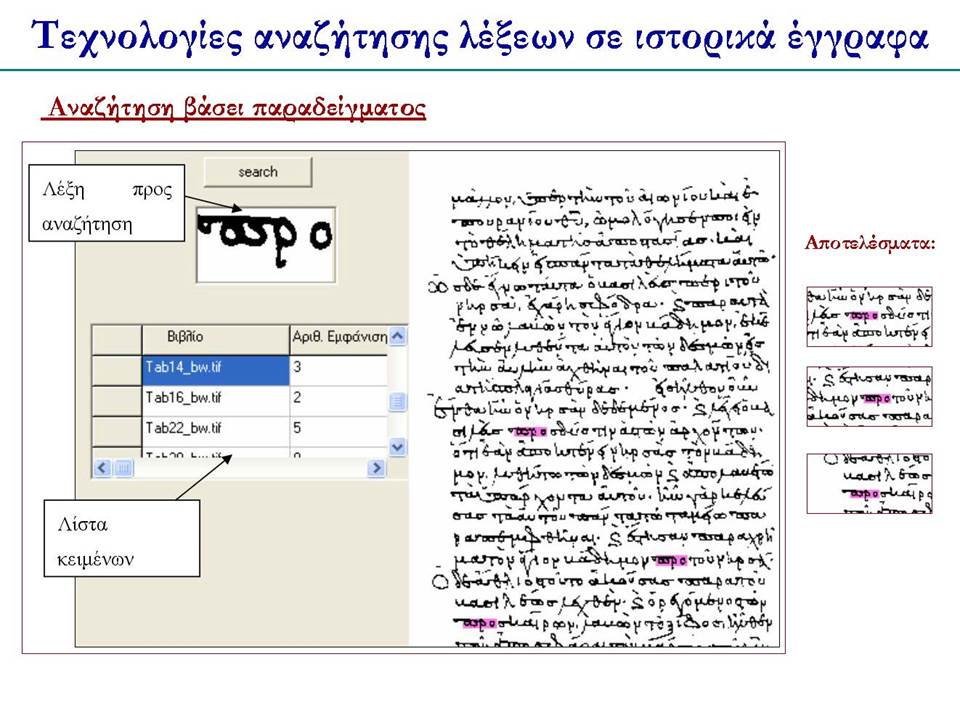960x720 pixels.
Task: Click the row selector of Tab22_bw.tif
Action: pyautogui.click(x=116, y=430)
